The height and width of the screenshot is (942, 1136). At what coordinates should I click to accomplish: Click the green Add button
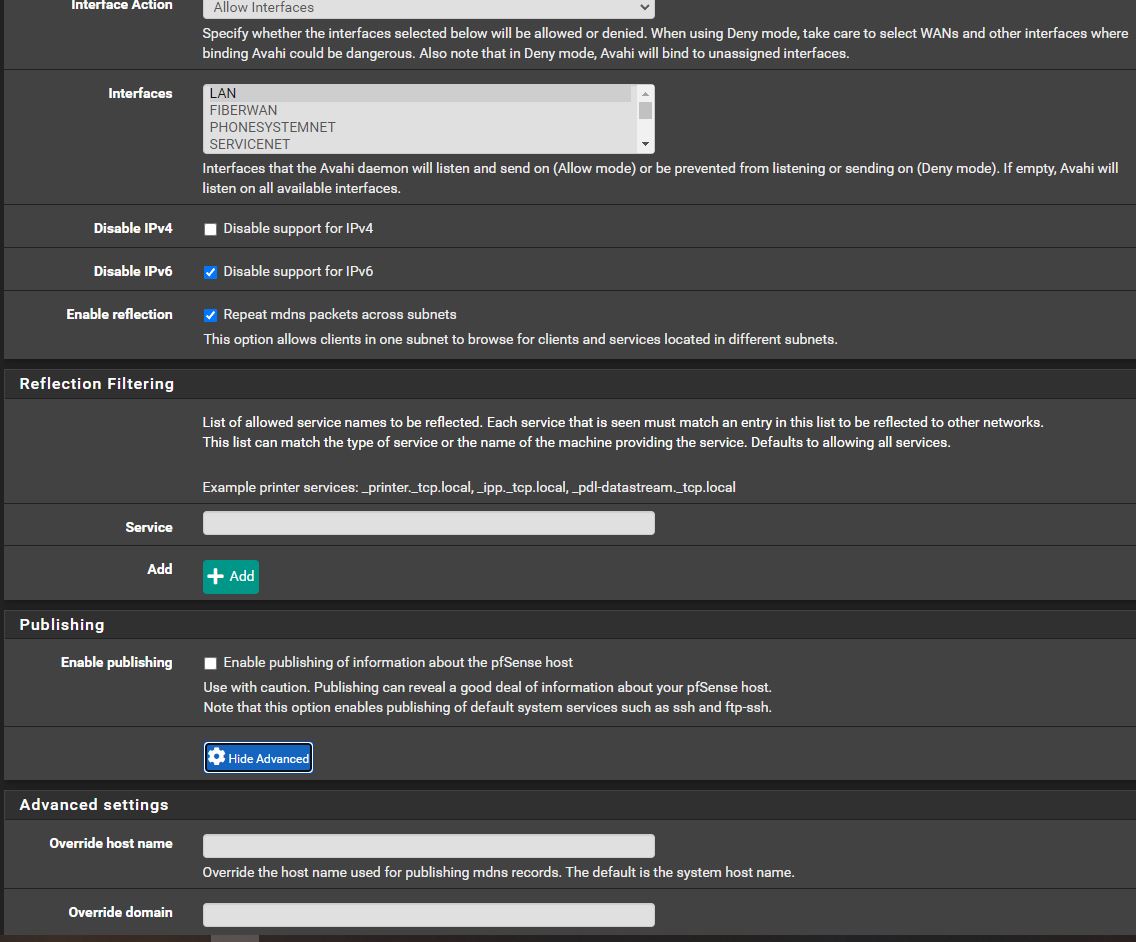230,577
